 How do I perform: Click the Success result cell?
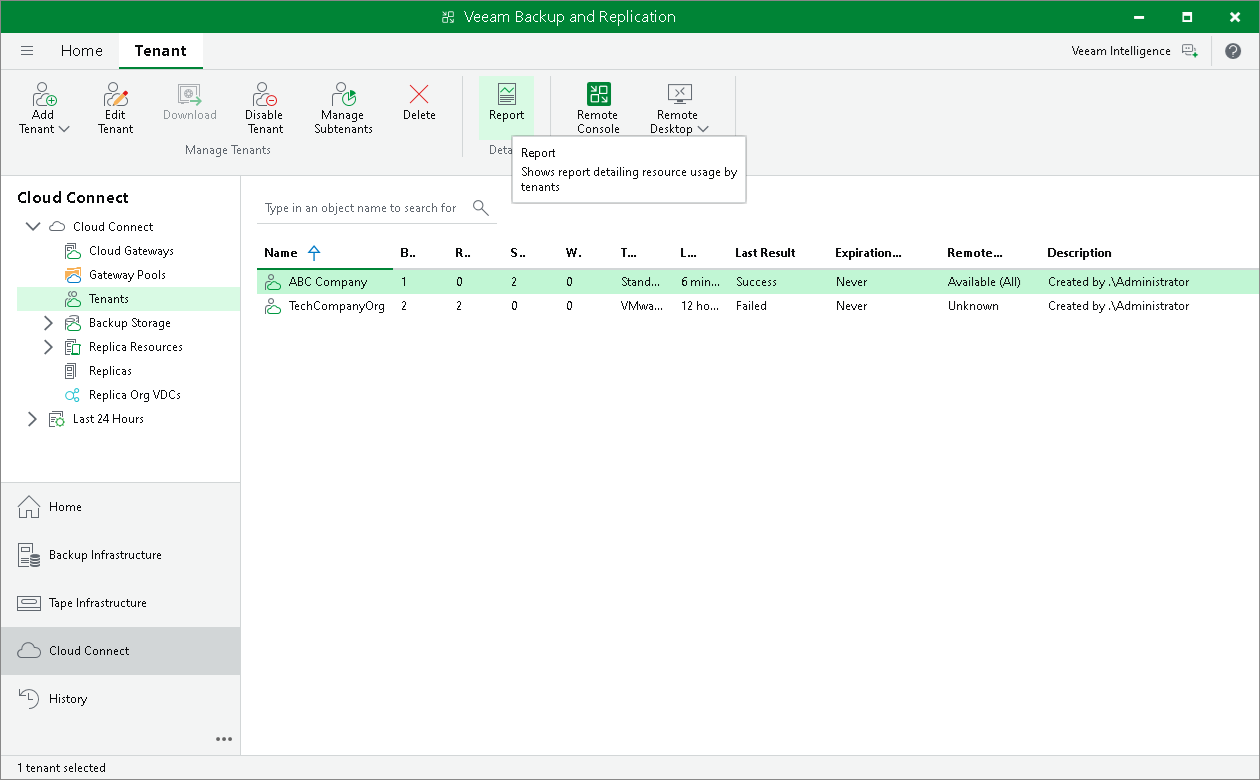[756, 282]
